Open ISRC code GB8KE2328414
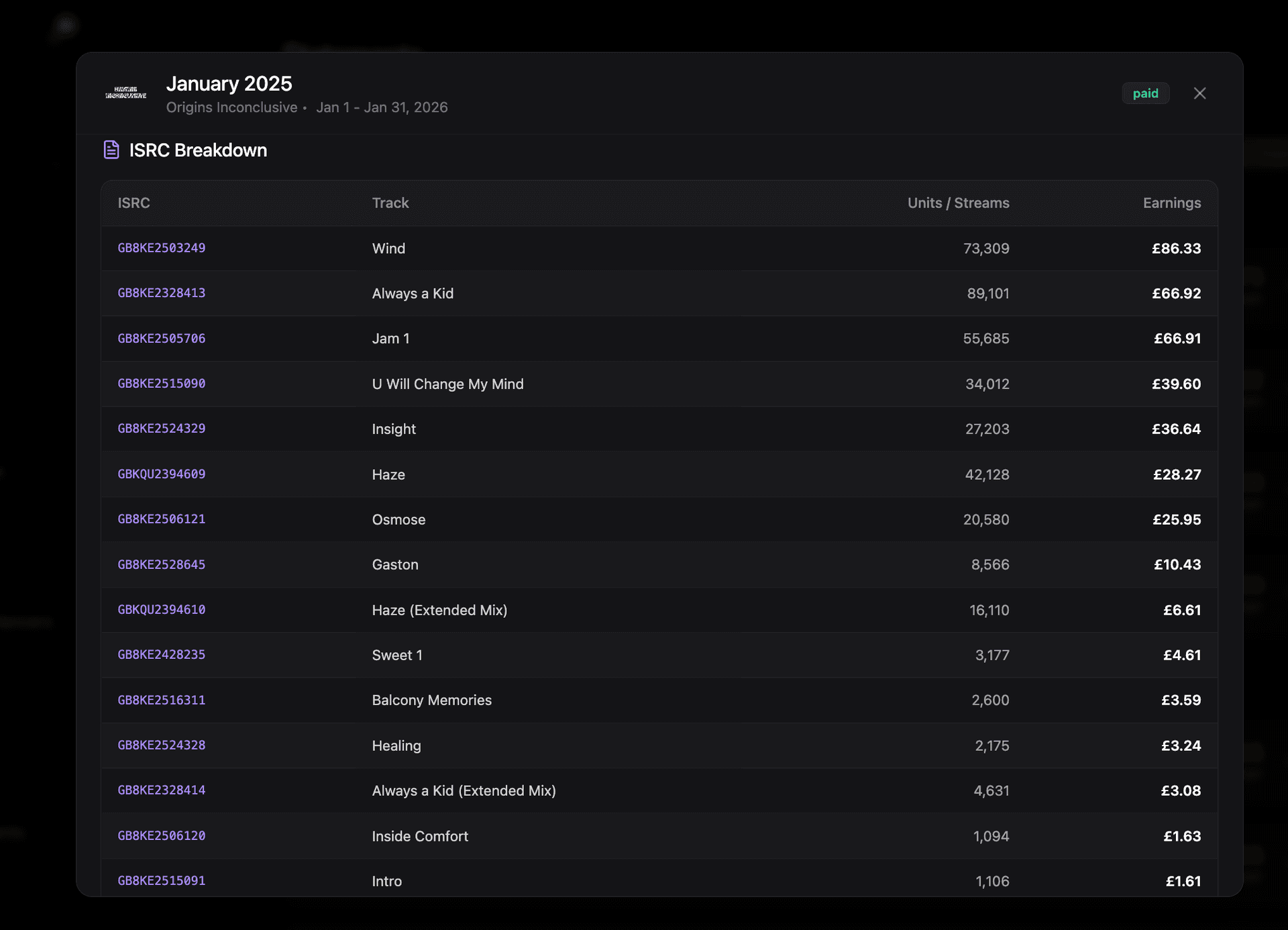Image resolution: width=1288 pixels, height=930 pixels. pyautogui.click(x=162, y=790)
